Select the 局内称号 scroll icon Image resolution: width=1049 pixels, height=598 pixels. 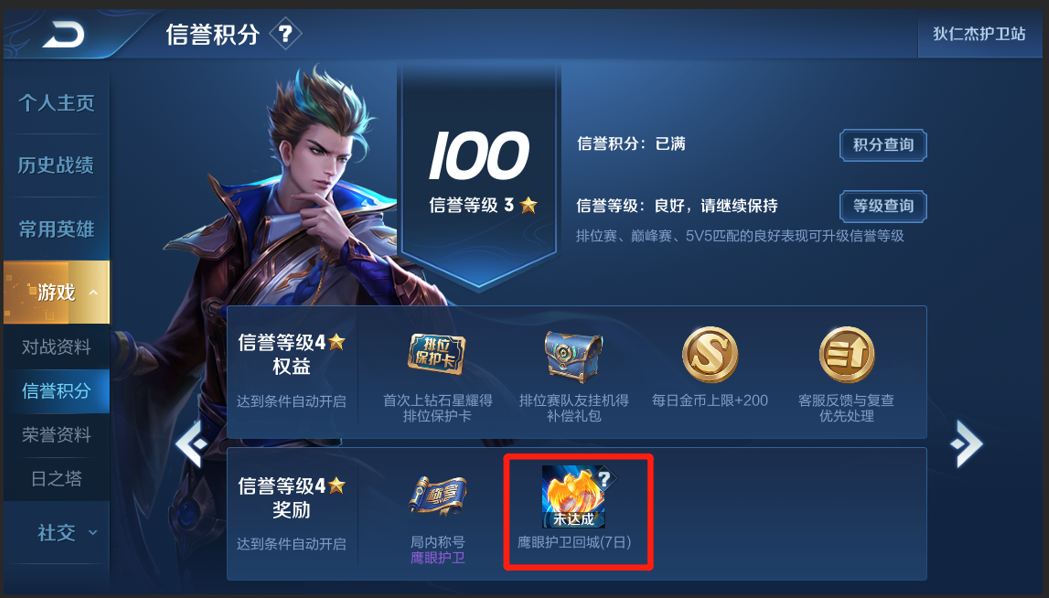[x=438, y=496]
